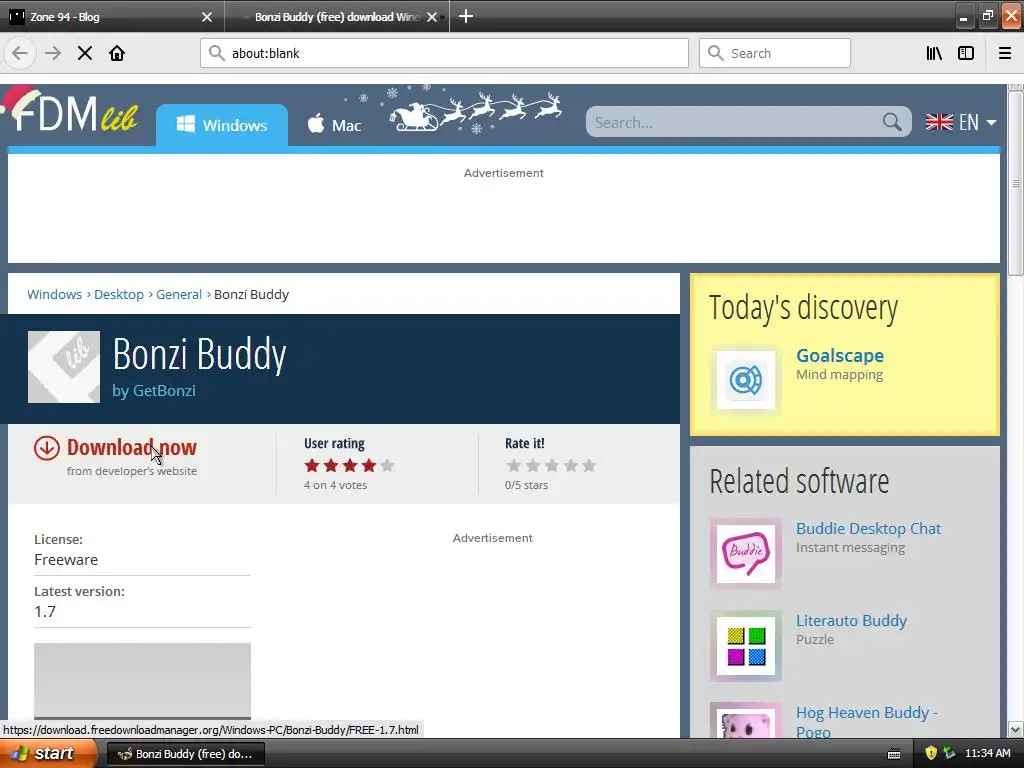Image resolution: width=1024 pixels, height=768 pixels.
Task: Open the Firefox Library icon
Action: coord(934,53)
